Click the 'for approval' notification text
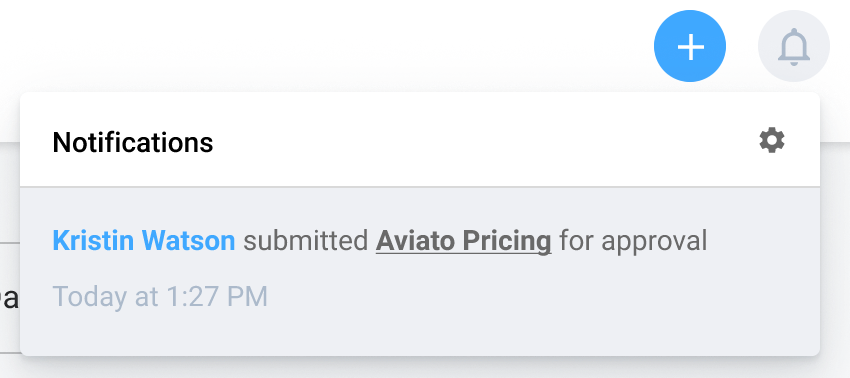This screenshot has height=378, width=850. pos(633,240)
